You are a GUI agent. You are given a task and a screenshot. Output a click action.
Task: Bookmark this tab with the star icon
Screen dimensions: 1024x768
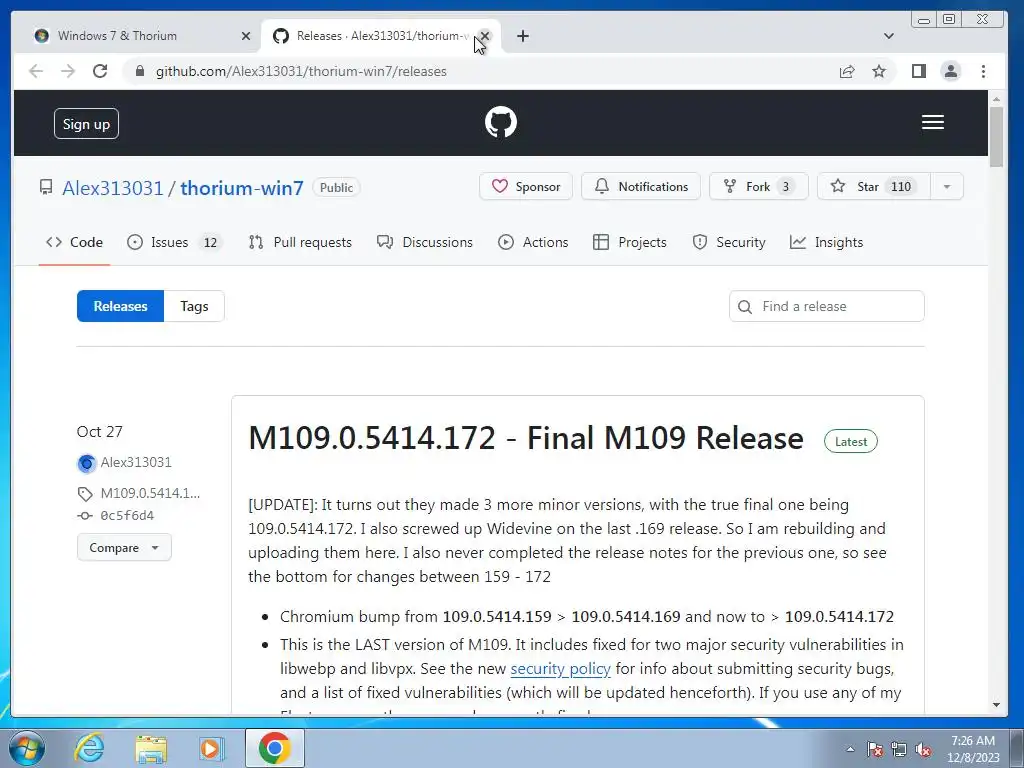tap(879, 71)
